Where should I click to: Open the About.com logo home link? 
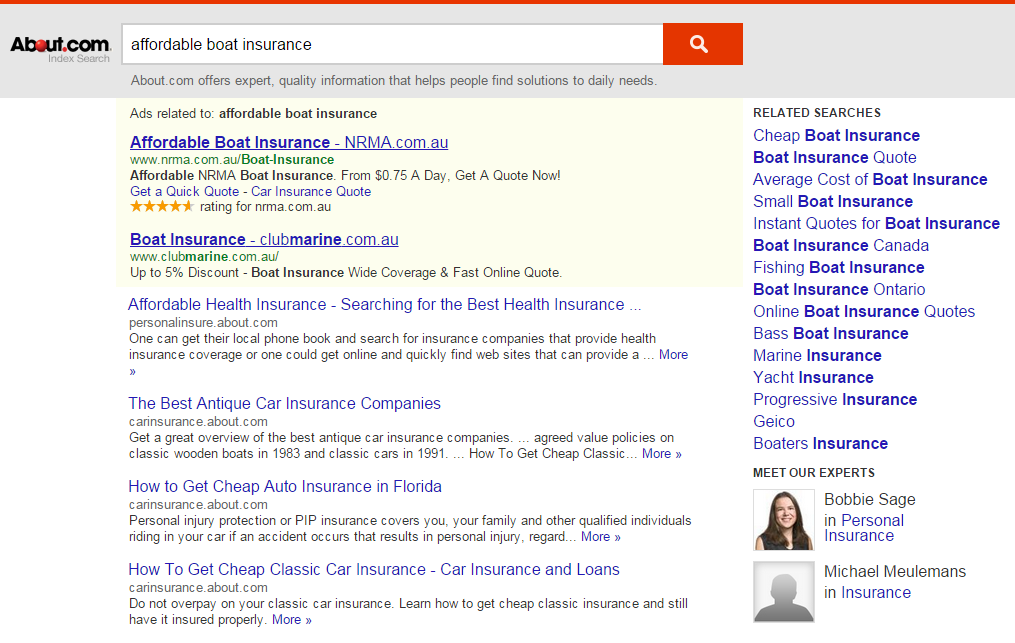tap(60, 48)
